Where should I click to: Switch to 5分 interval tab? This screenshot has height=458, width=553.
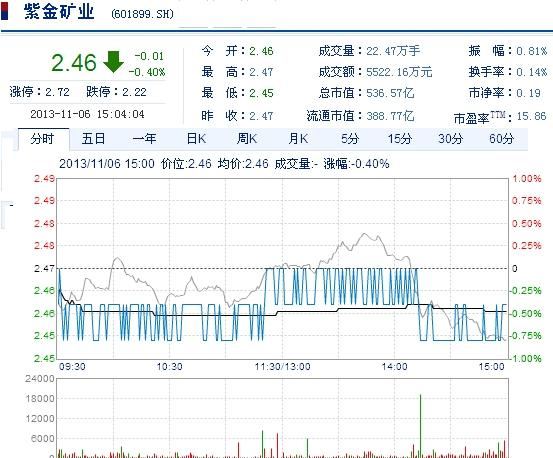[x=350, y=139]
